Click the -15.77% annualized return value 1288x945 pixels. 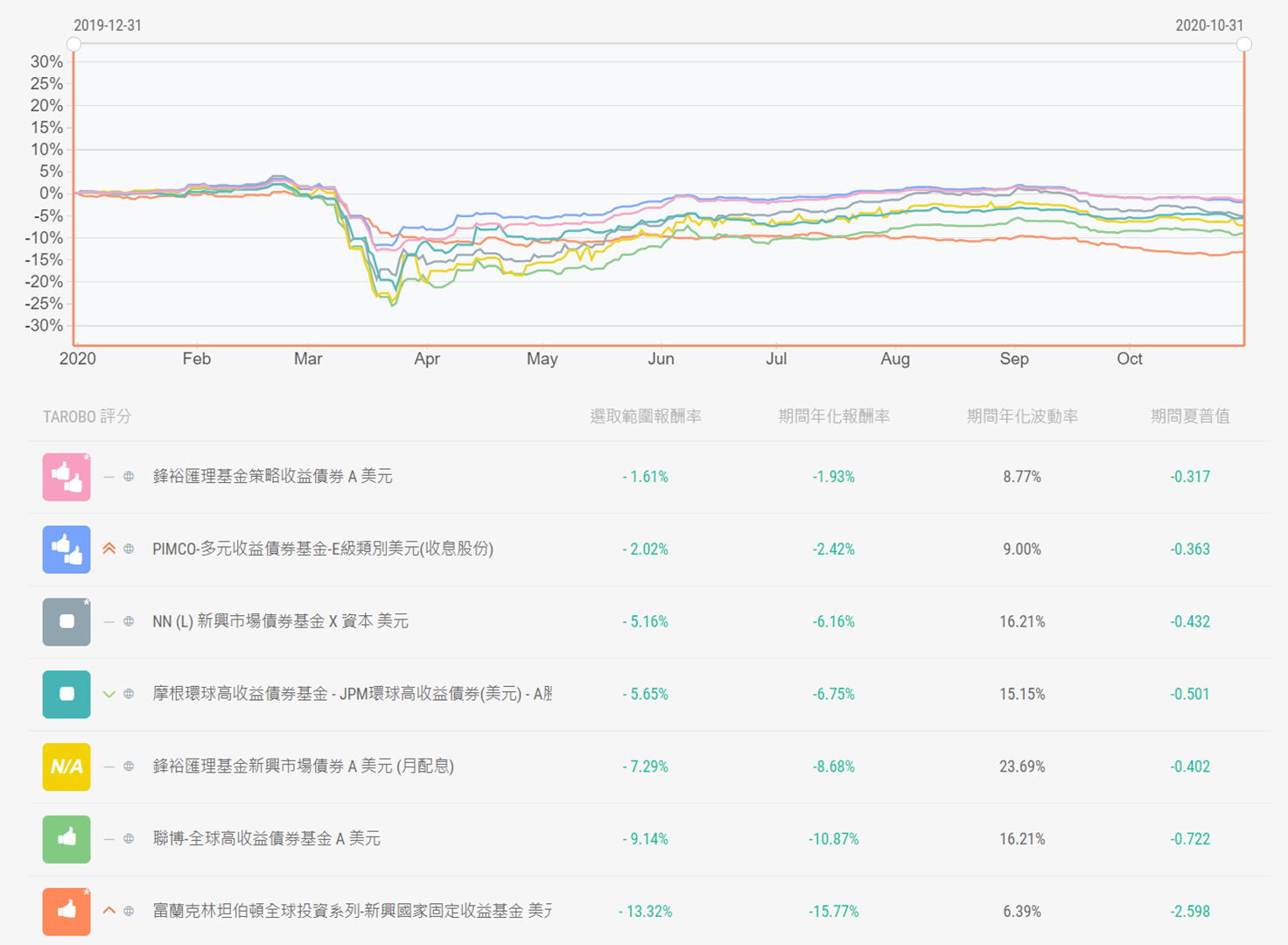834,912
